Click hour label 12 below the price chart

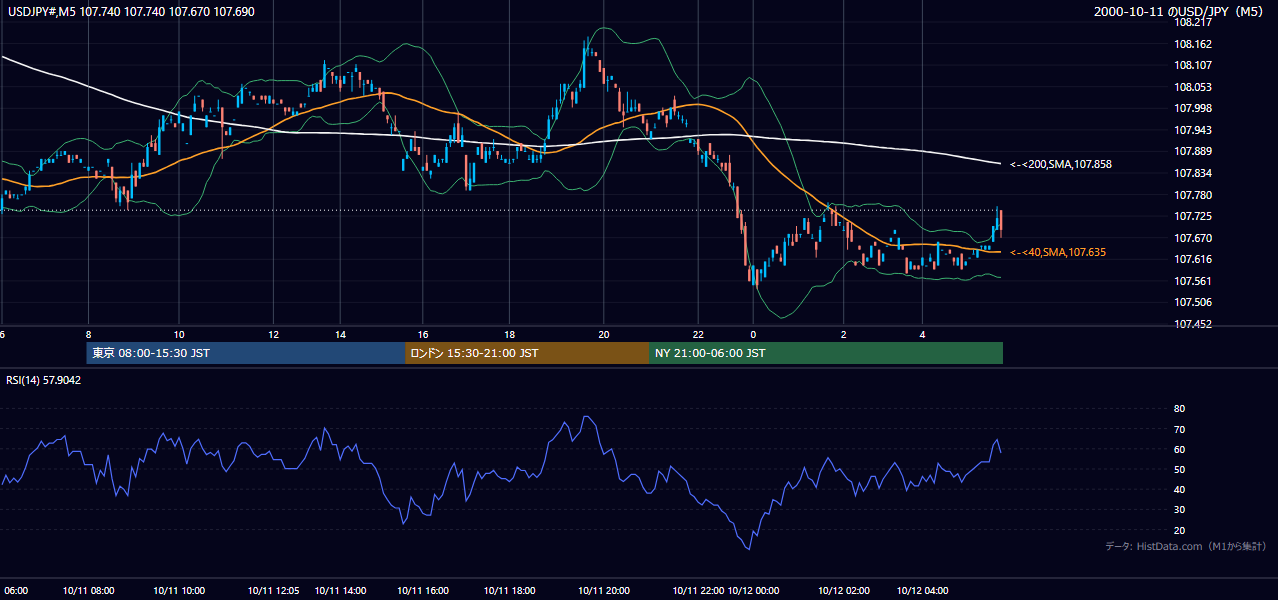[273, 334]
